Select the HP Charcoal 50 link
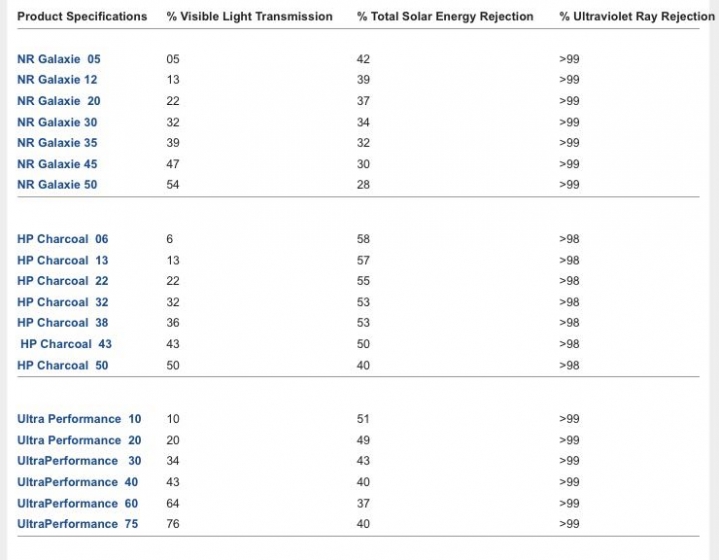The image size is (720, 560). click(63, 365)
